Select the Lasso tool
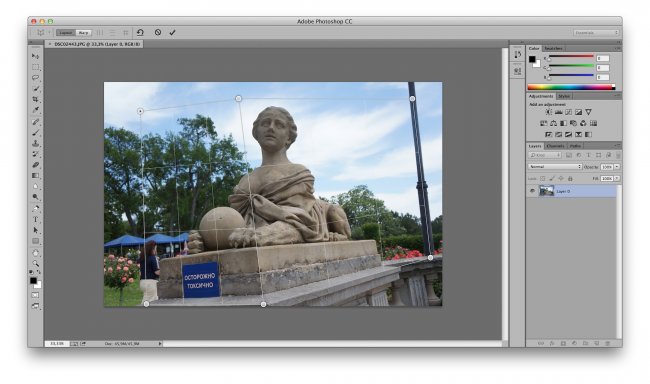650x384 pixels. click(36, 78)
